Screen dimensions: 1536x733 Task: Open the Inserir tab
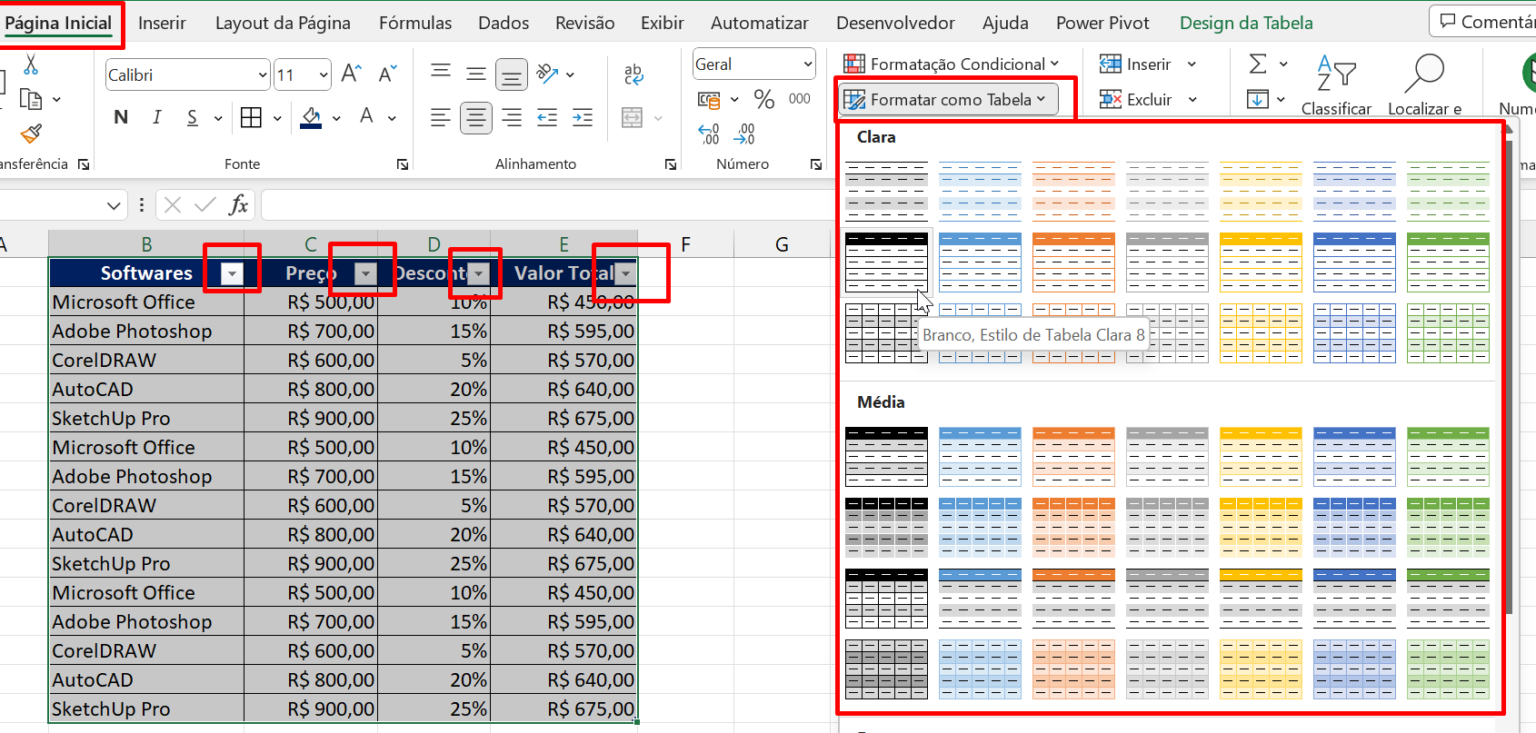click(162, 23)
